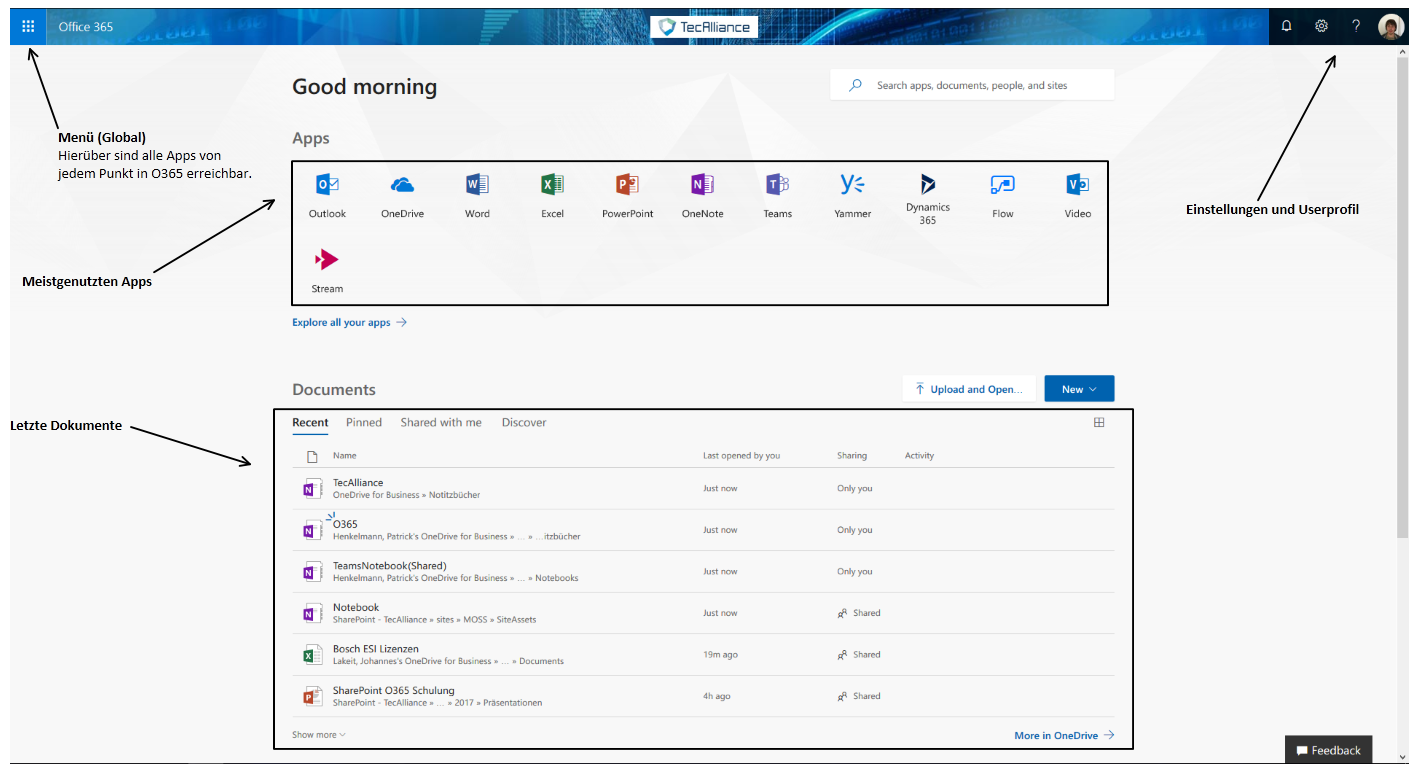Image resolution: width=1423 pixels, height=781 pixels.
Task: Click the 19m ago timestamp
Action: click(x=720, y=655)
